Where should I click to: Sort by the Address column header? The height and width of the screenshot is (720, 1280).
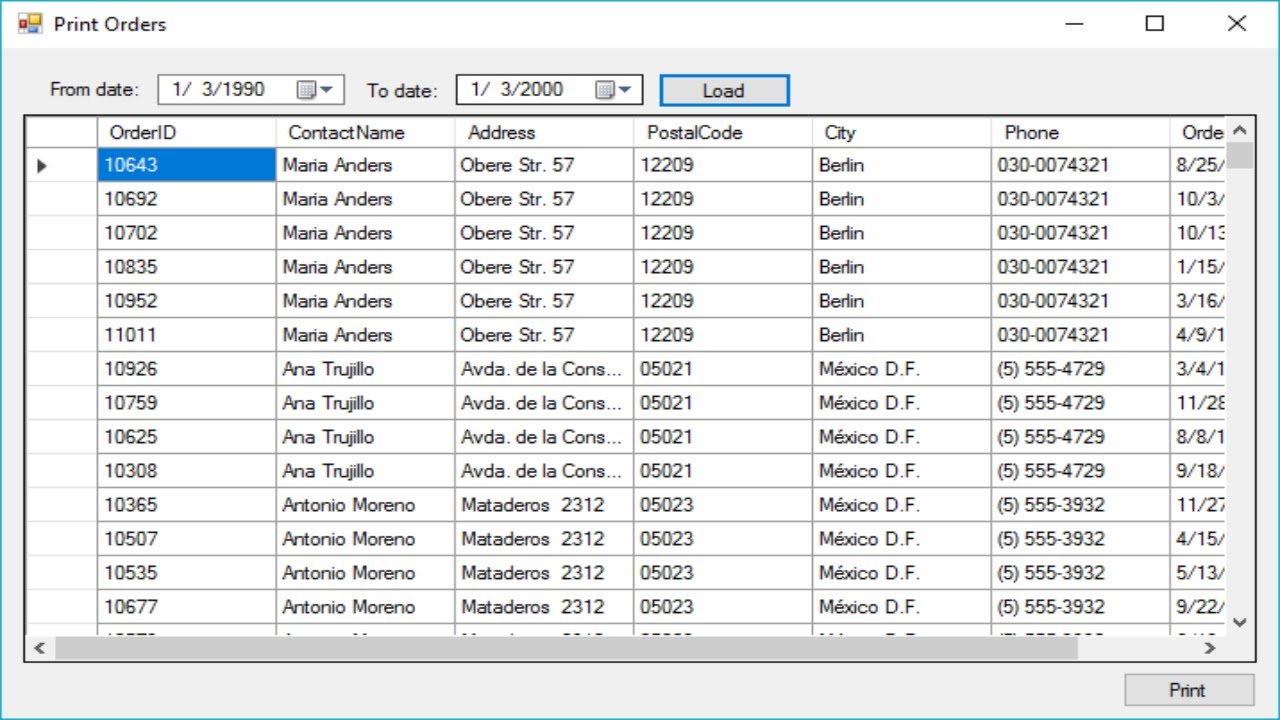(544, 132)
